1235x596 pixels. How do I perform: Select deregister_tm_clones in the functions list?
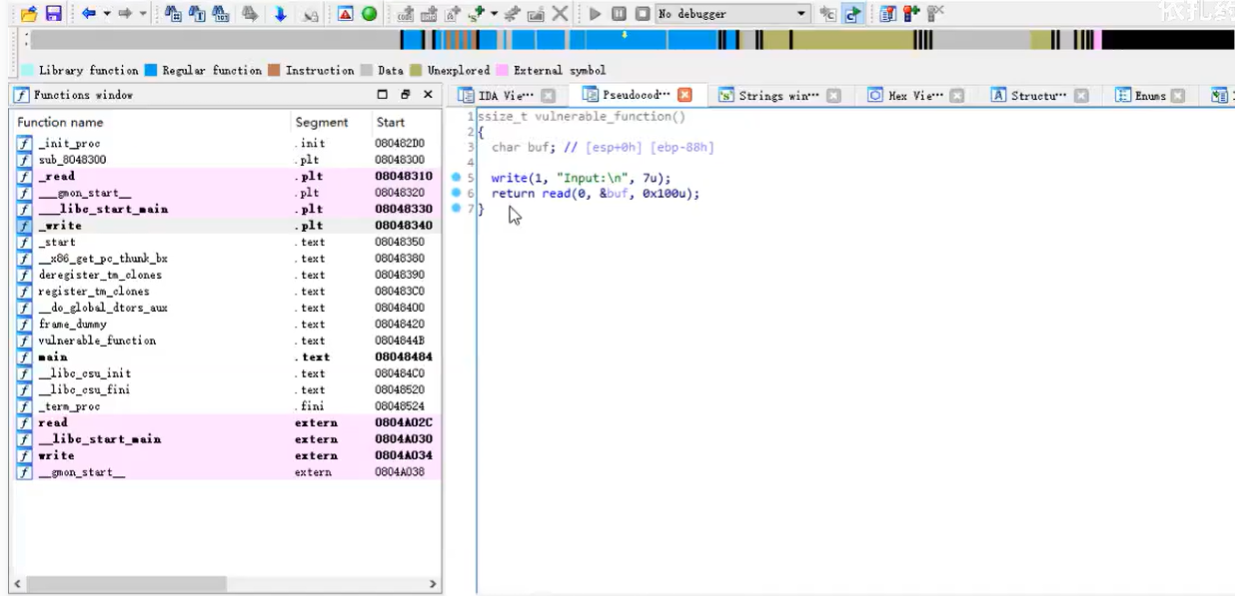(x=227, y=275)
